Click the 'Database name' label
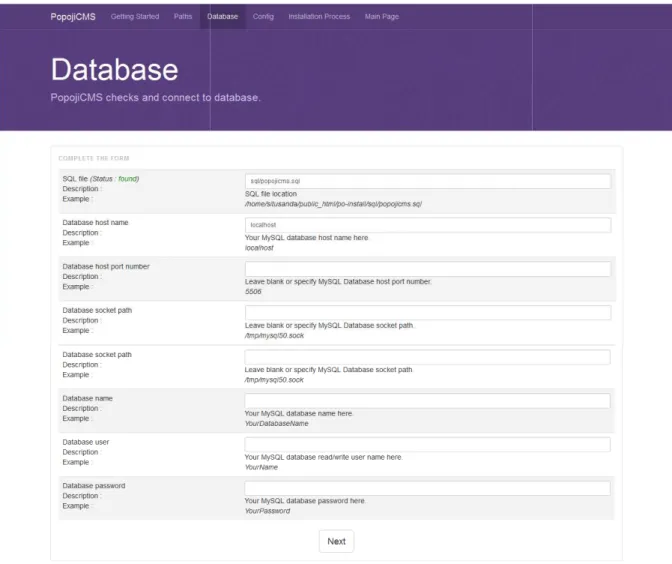Screen dimensions: 672x564 click(x=87, y=399)
